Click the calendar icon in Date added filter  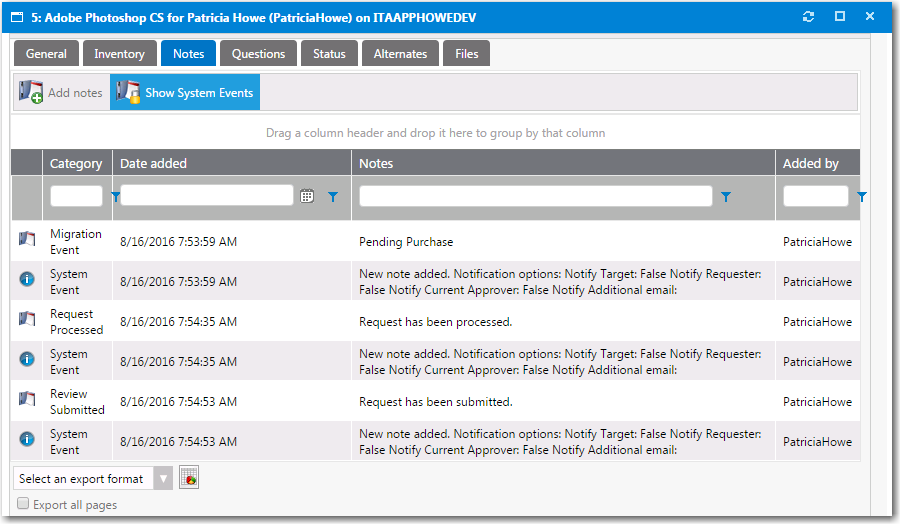[308, 197]
